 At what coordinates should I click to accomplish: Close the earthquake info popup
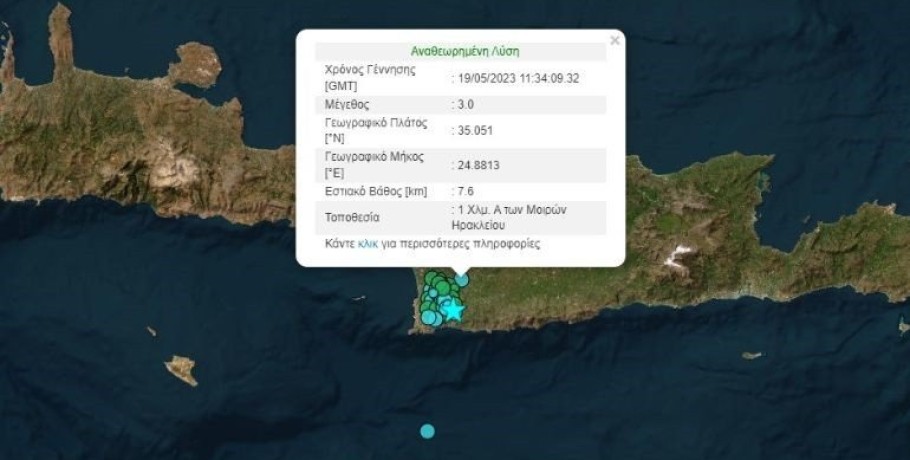click(615, 41)
